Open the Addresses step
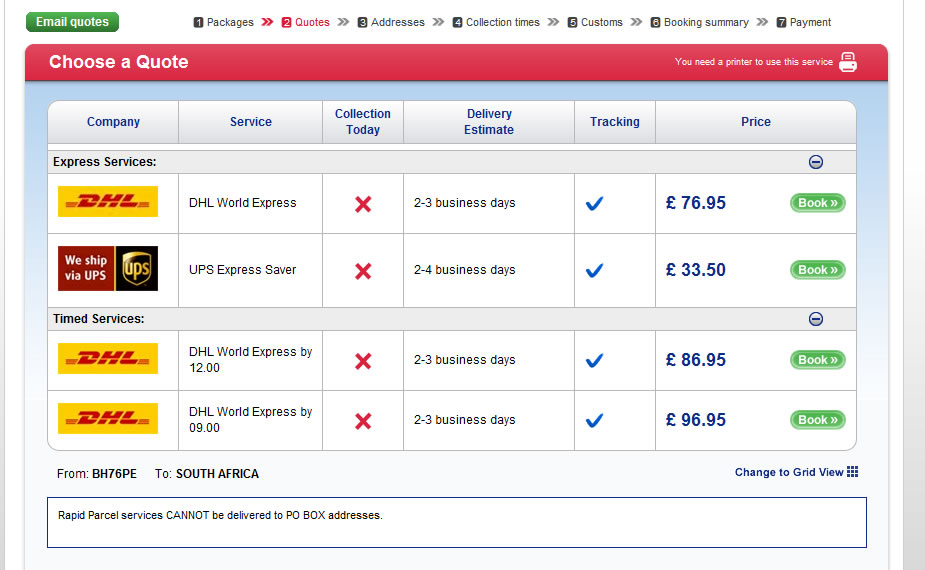The image size is (925, 570). click(391, 22)
